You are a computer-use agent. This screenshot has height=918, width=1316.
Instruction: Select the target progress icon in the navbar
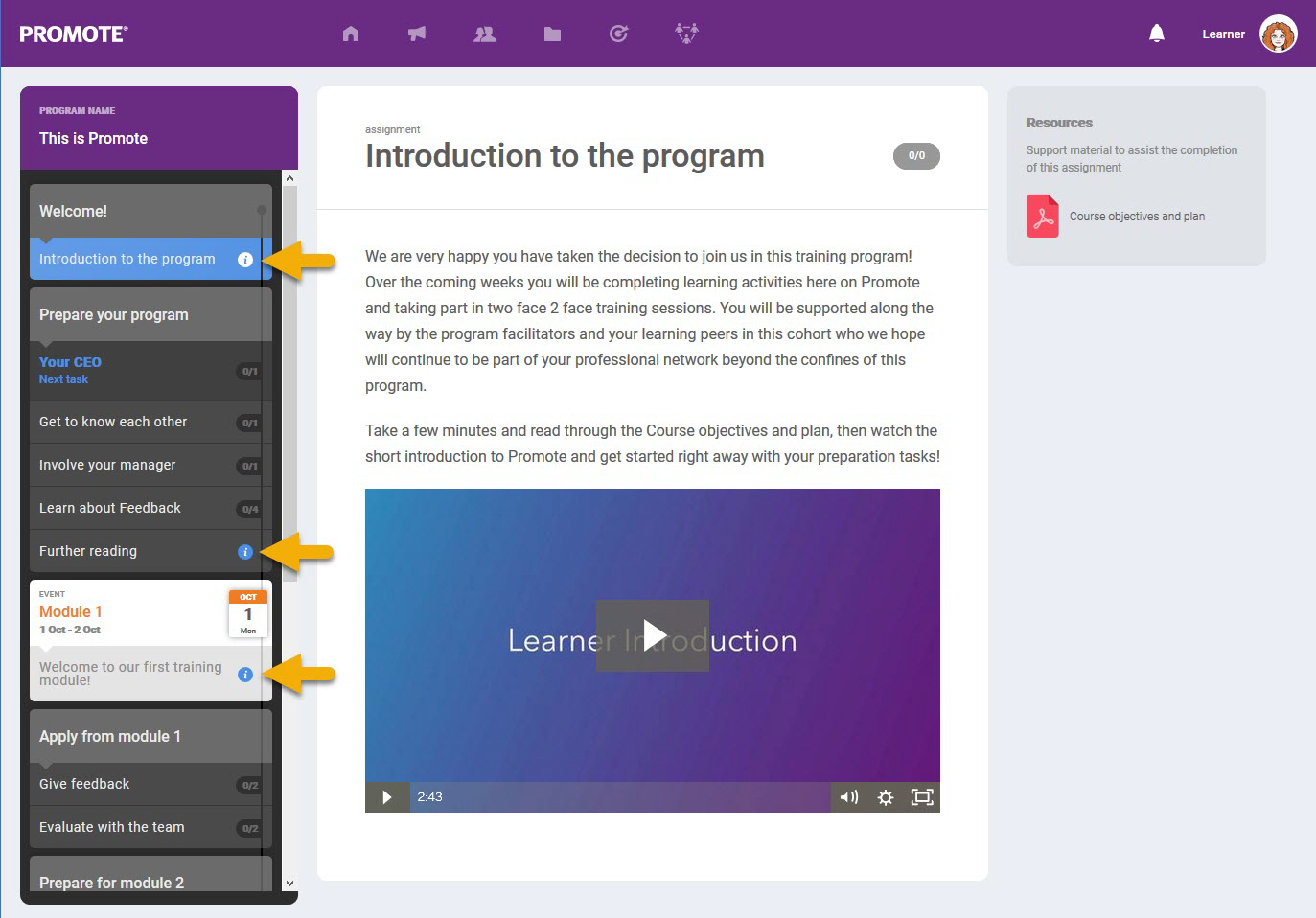coord(618,33)
